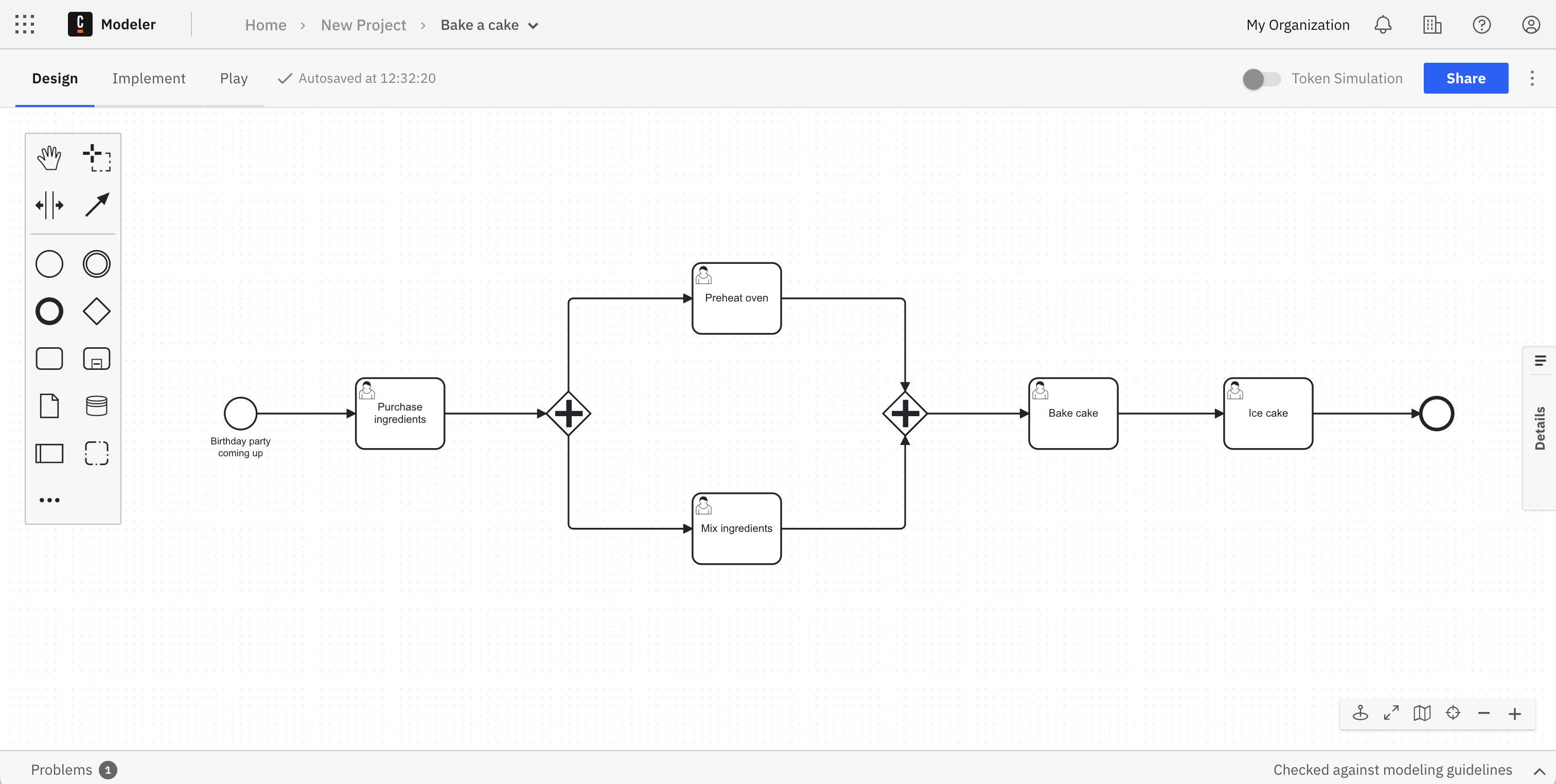Switch to the Implement tab
Image resolution: width=1556 pixels, height=784 pixels.
point(149,78)
